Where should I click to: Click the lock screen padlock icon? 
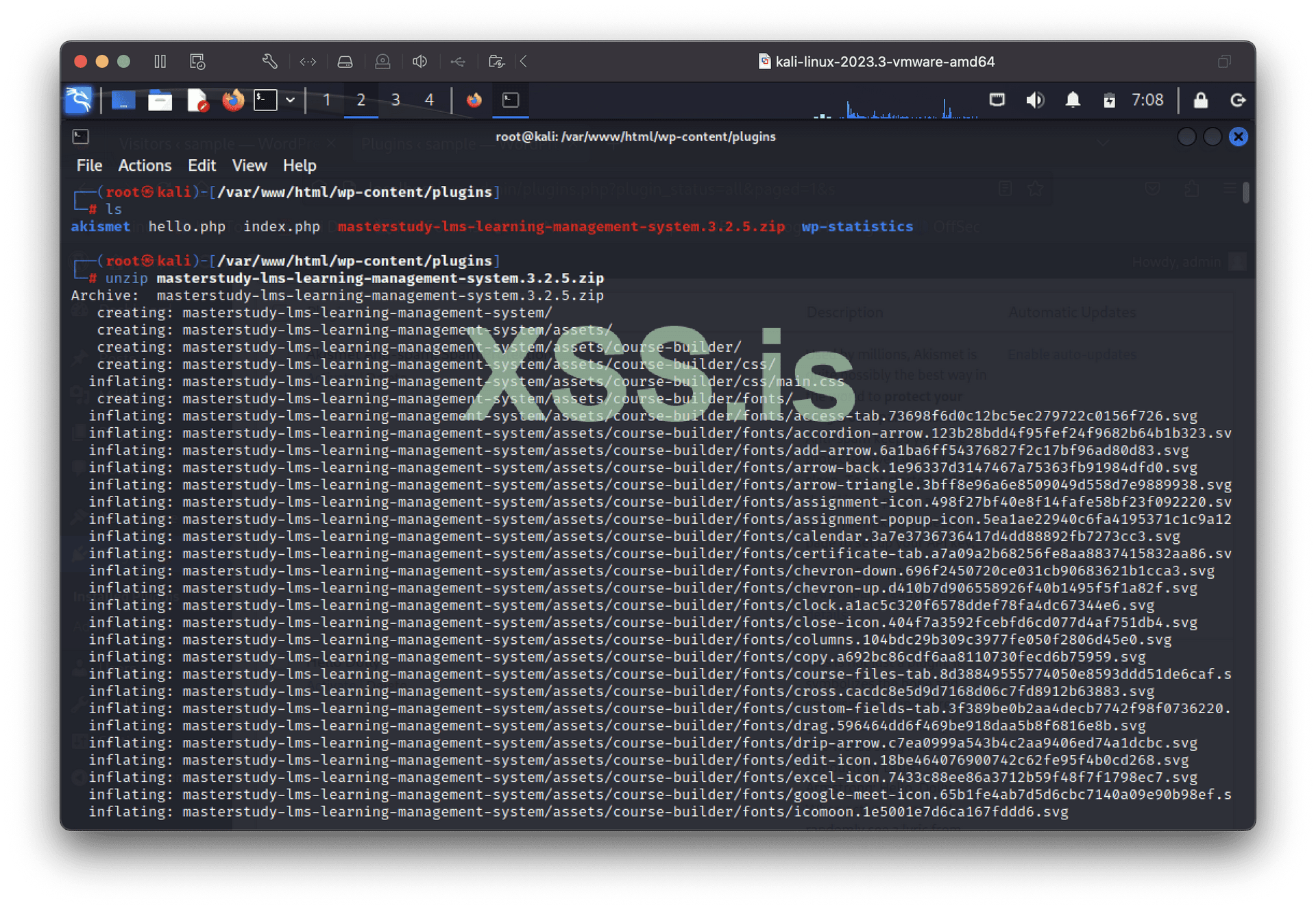coord(1200,100)
